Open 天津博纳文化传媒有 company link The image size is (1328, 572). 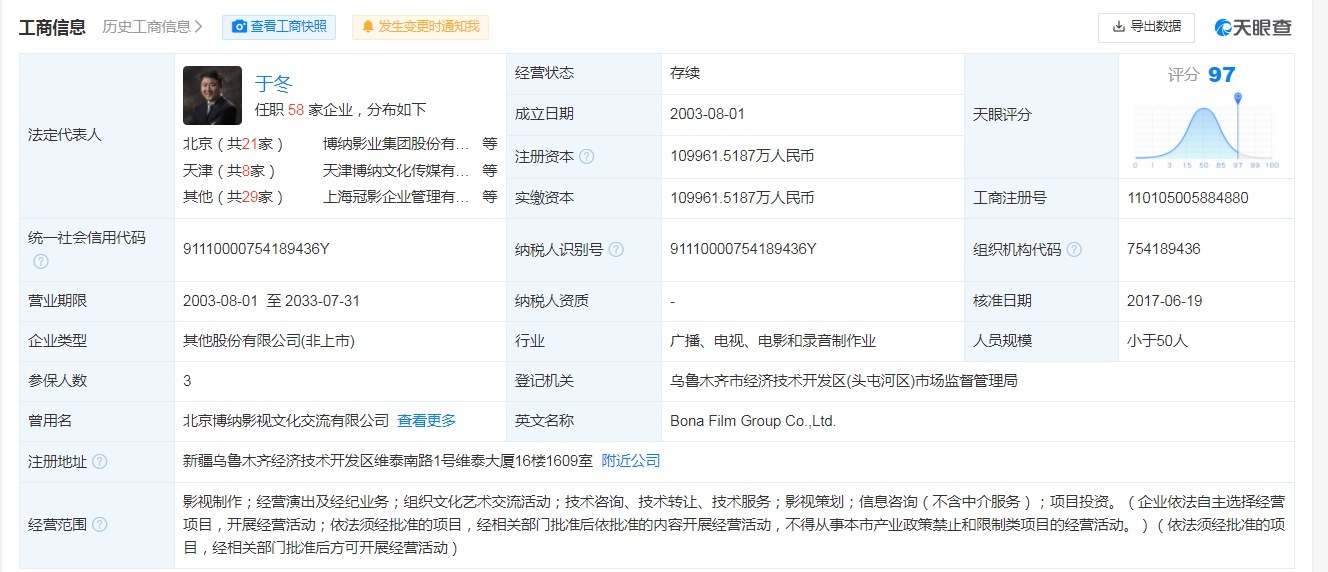point(396,171)
